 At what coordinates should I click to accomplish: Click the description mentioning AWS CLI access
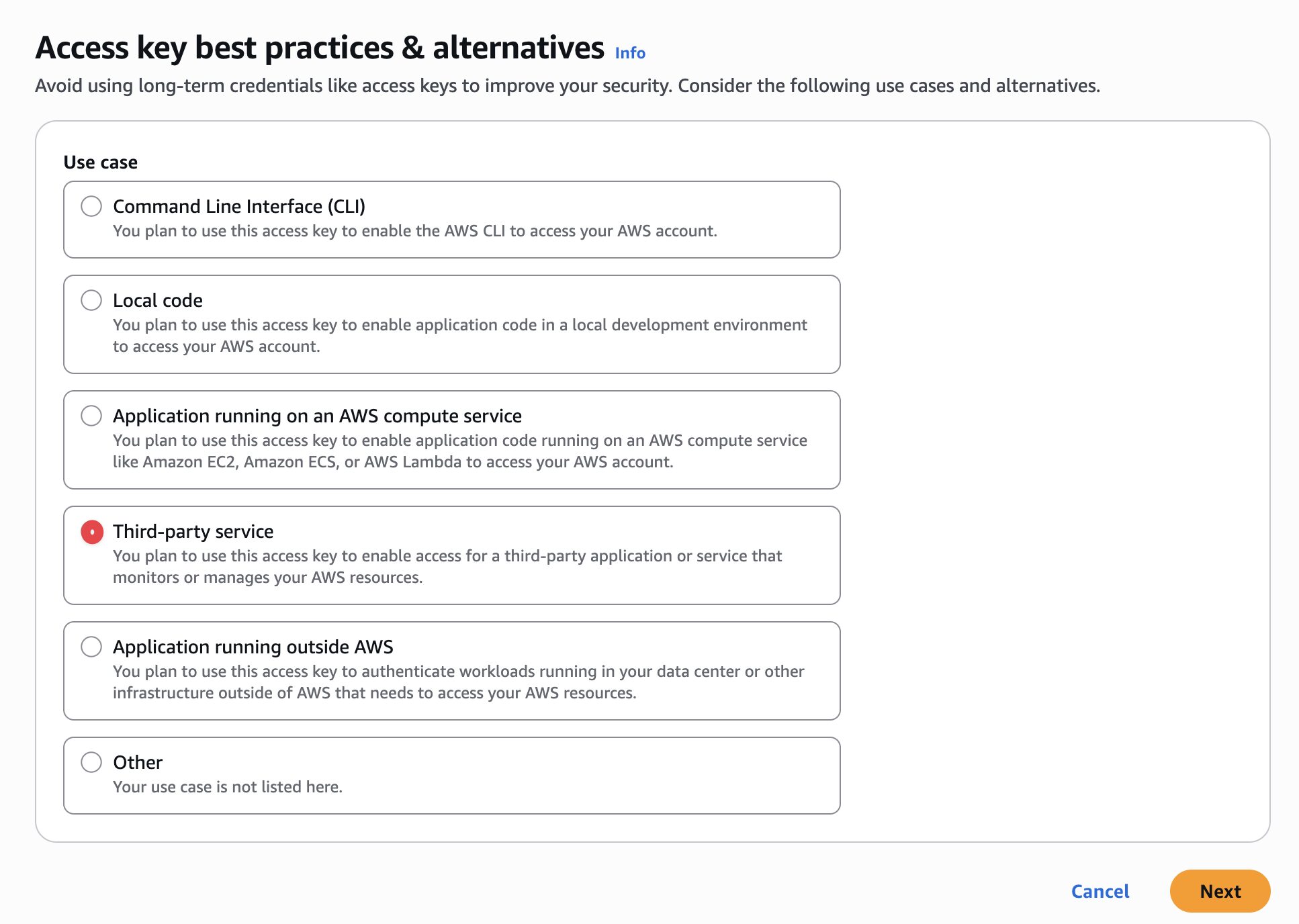click(x=415, y=231)
